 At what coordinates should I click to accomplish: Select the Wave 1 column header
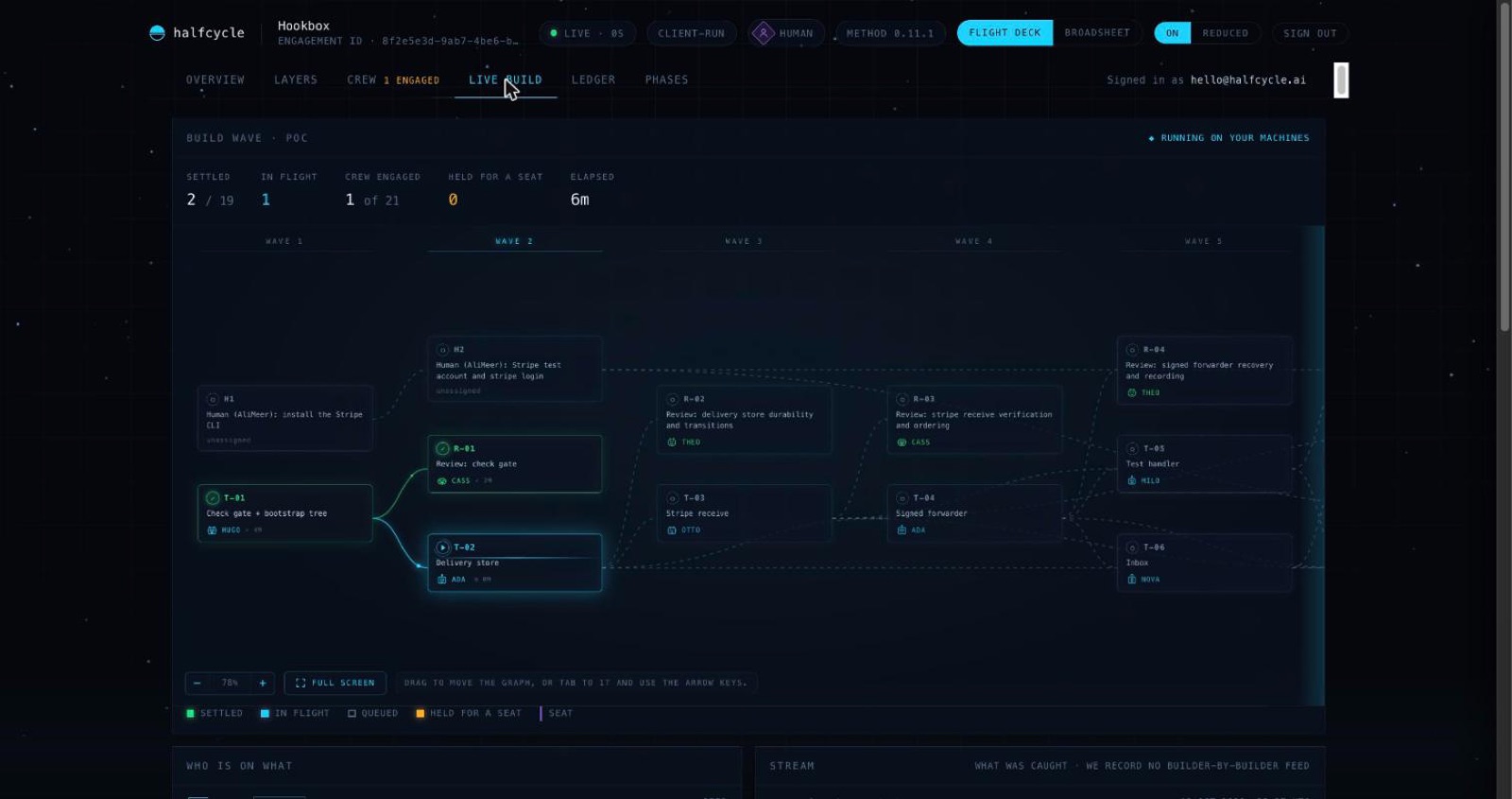284,241
